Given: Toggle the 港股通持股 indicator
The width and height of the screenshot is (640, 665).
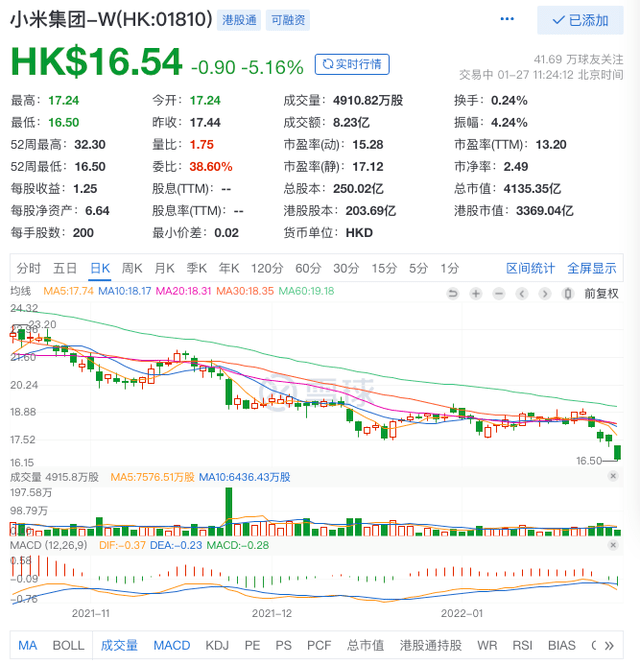Looking at the screenshot, I should 430,645.
